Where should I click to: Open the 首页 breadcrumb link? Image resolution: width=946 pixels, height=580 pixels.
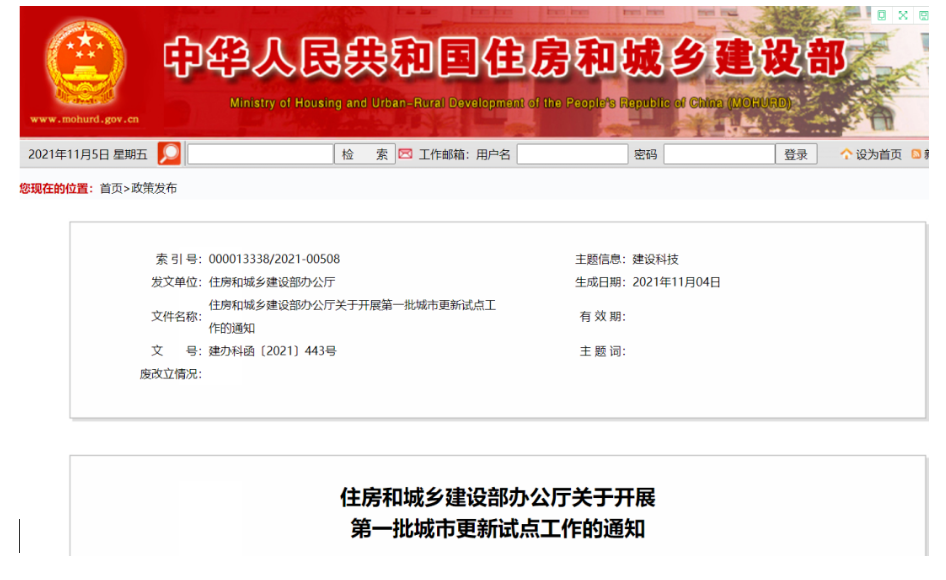click(110, 188)
